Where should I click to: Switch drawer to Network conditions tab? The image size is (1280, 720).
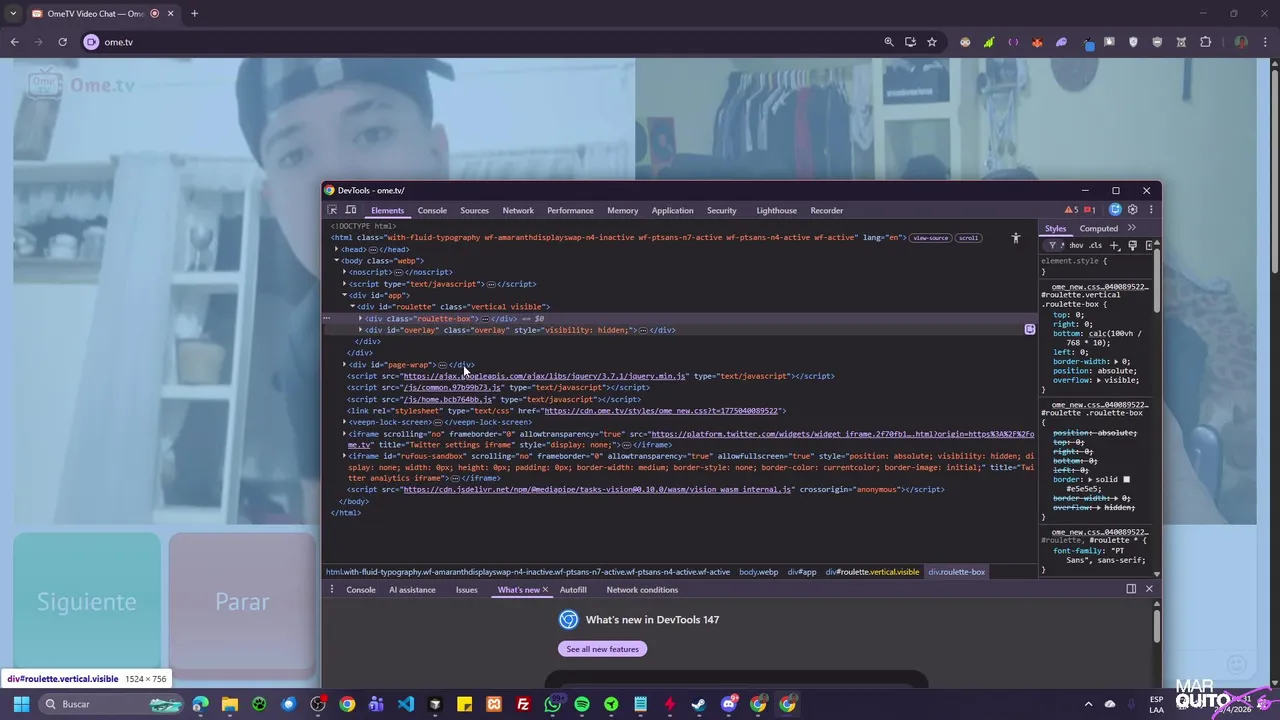(642, 590)
